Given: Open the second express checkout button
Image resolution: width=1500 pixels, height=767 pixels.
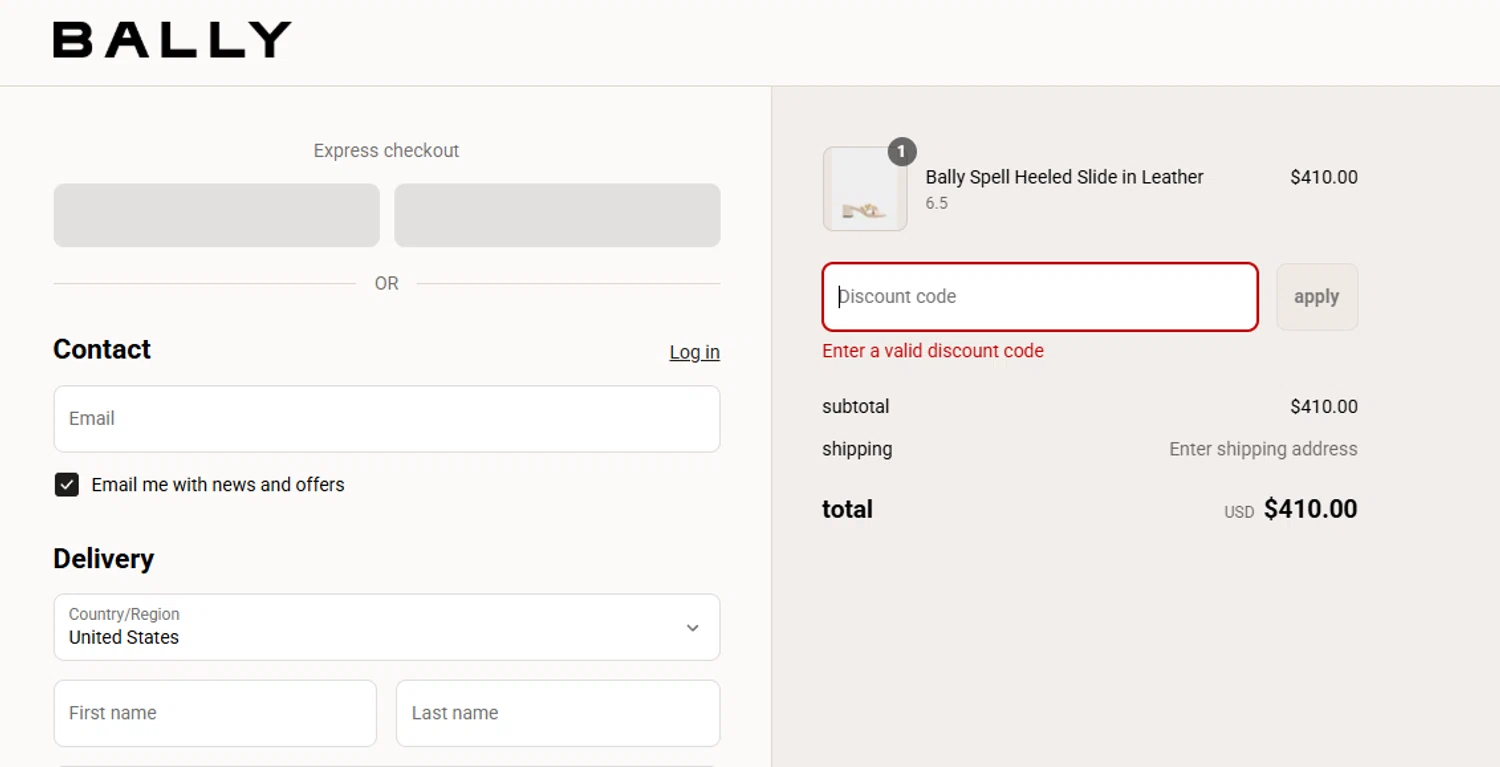Looking at the screenshot, I should (557, 215).
